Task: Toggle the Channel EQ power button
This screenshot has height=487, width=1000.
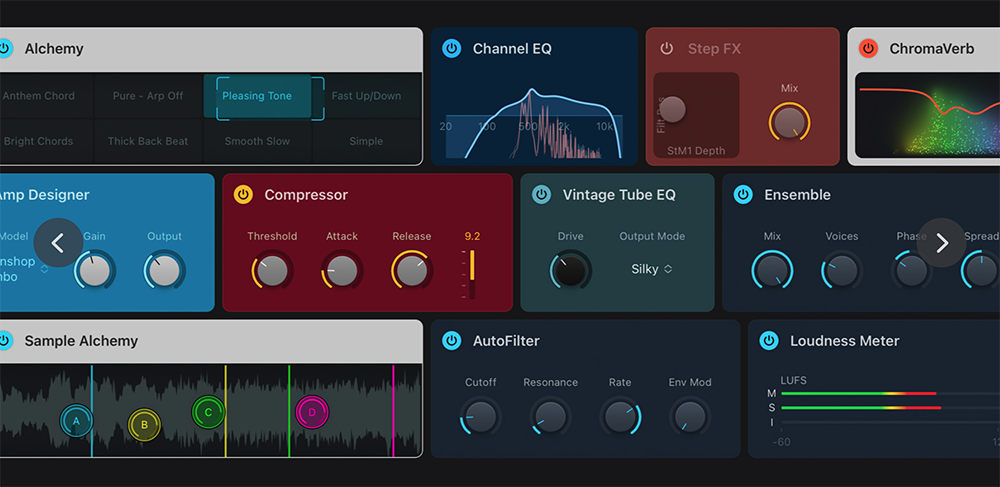Action: click(451, 49)
